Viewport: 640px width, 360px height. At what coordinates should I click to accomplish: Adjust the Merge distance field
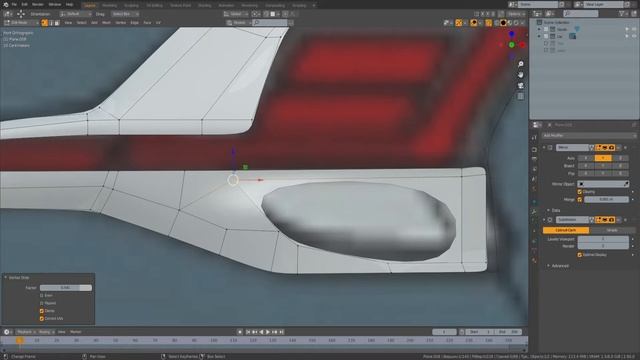(x=606, y=199)
